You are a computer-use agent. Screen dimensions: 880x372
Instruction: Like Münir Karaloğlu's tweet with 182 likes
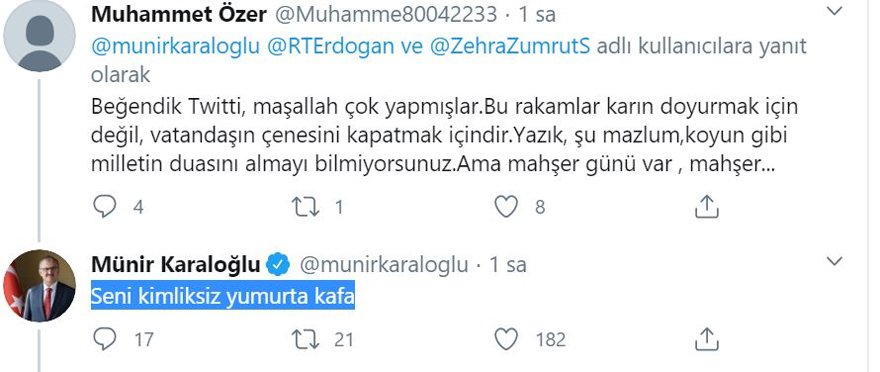(x=506, y=339)
